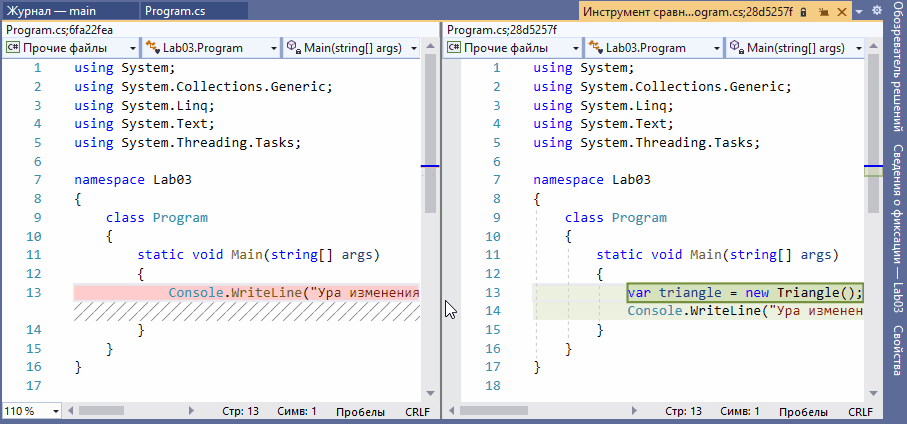Click Симв: 1 in right status bar
907x424 pixels.
click(x=740, y=412)
